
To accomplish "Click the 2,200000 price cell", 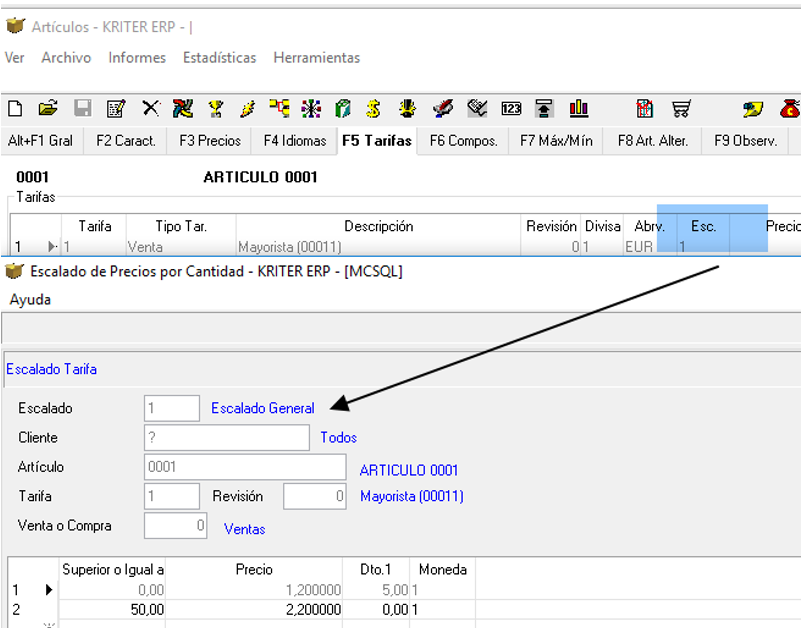I will [x=254, y=610].
